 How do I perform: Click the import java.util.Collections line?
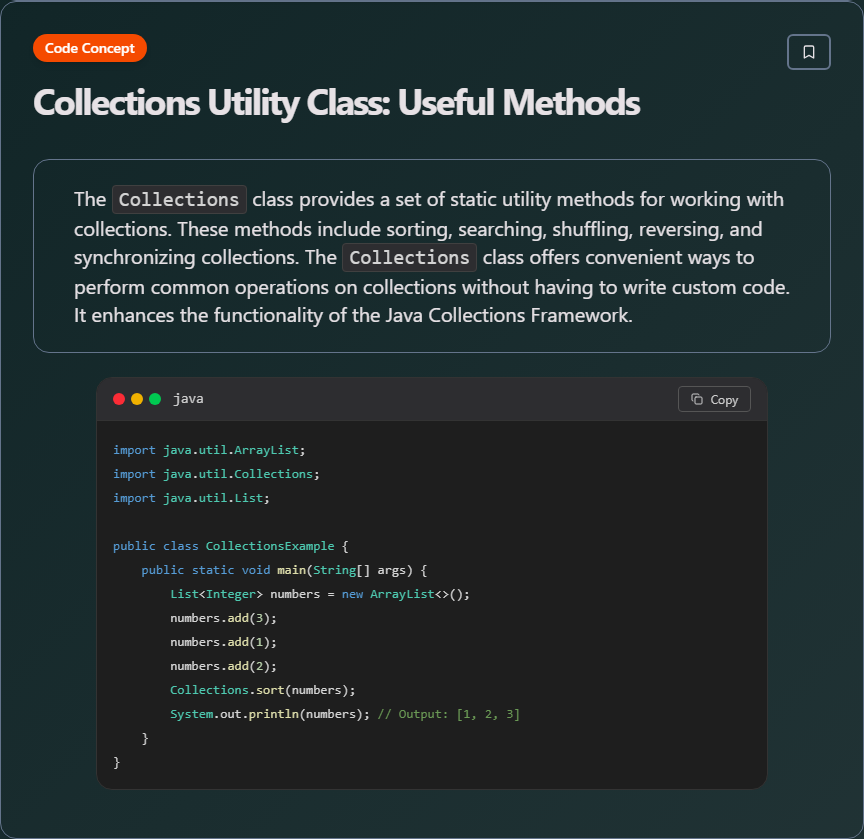[216, 474]
